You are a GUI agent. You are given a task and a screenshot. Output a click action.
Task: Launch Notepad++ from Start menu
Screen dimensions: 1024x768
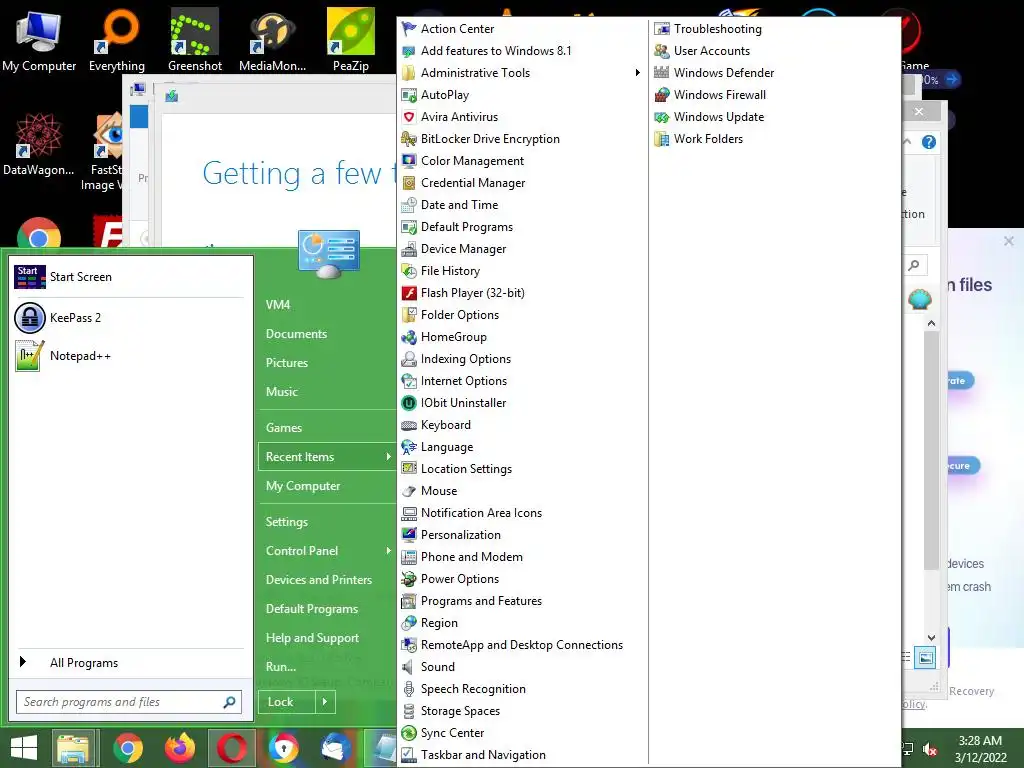(129, 356)
